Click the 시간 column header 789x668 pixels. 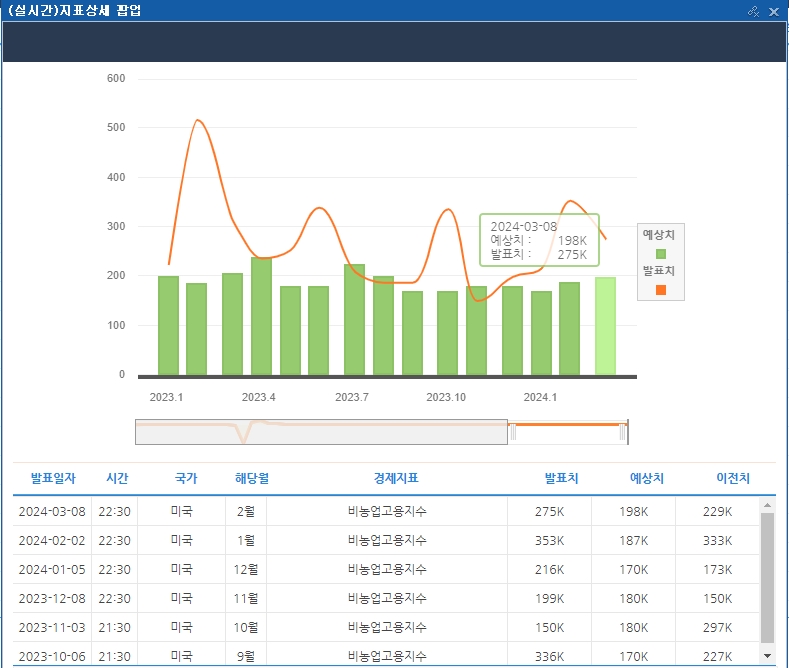tap(116, 479)
